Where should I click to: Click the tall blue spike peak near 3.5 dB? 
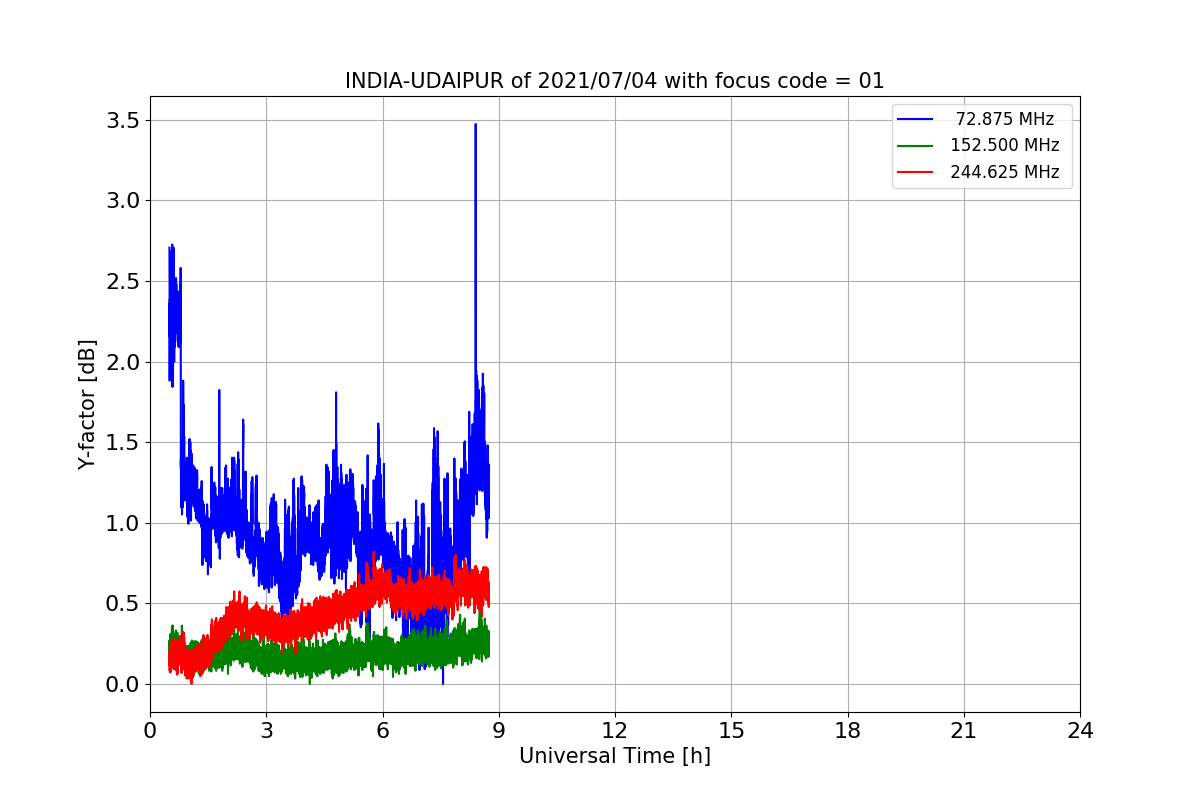(475, 126)
